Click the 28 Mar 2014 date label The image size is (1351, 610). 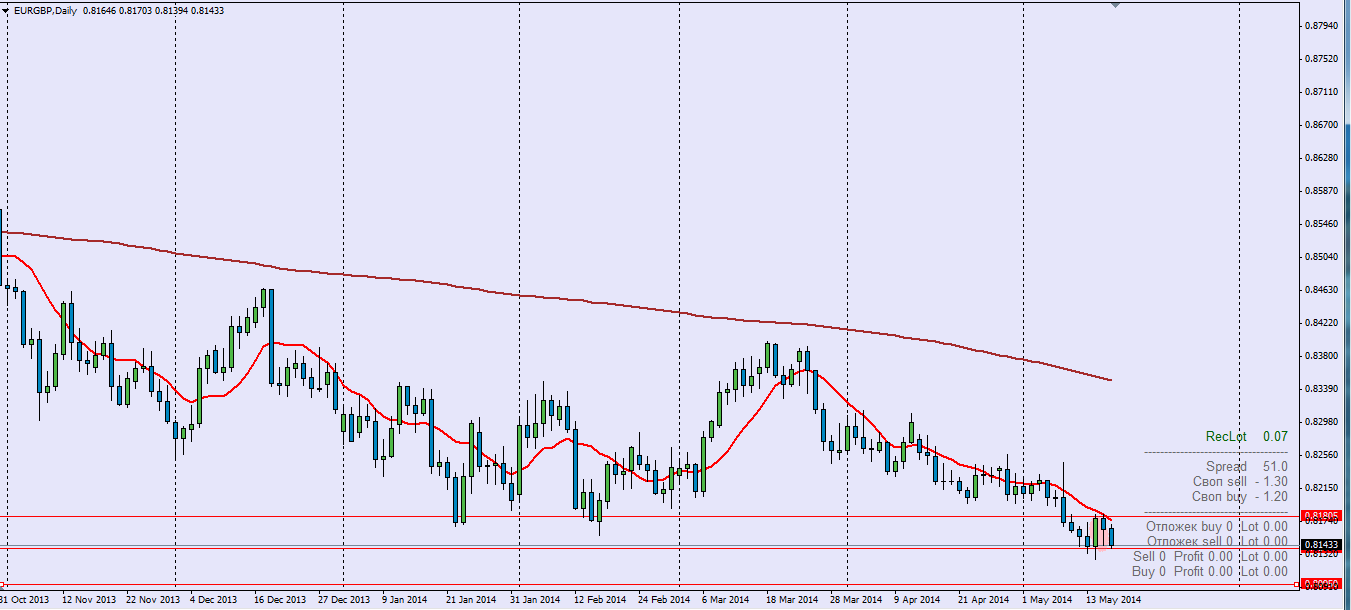click(857, 600)
